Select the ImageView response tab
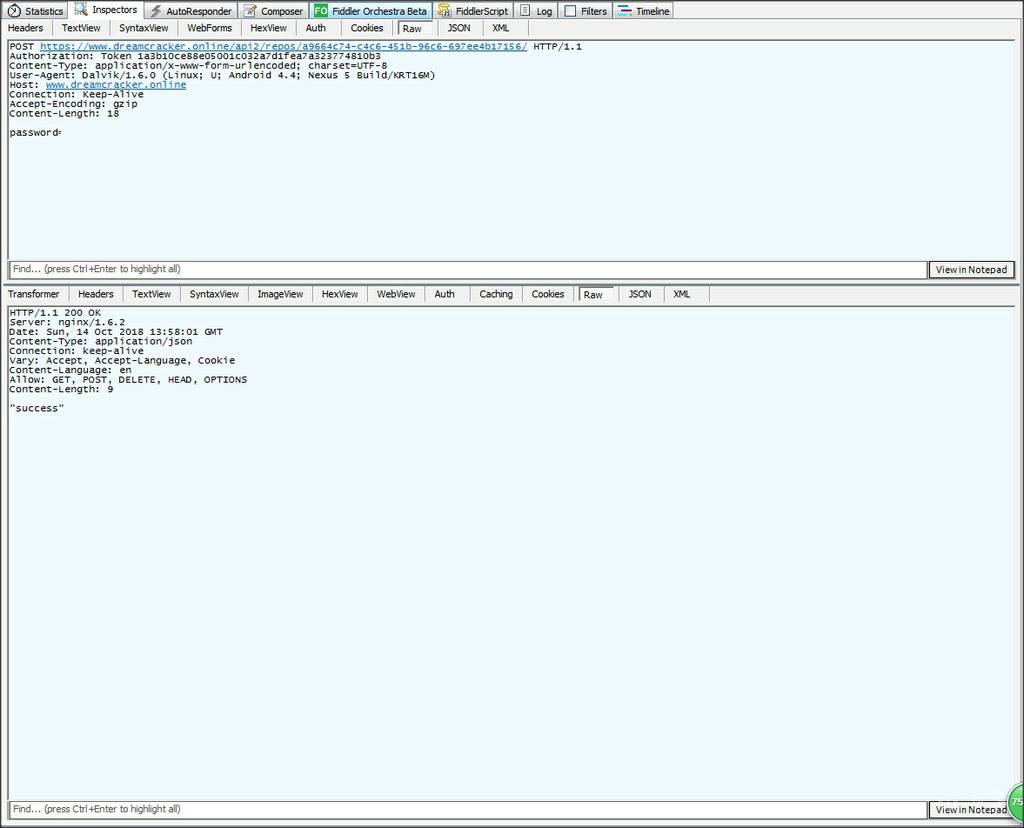Image resolution: width=1024 pixels, height=828 pixels. pyautogui.click(x=280, y=294)
